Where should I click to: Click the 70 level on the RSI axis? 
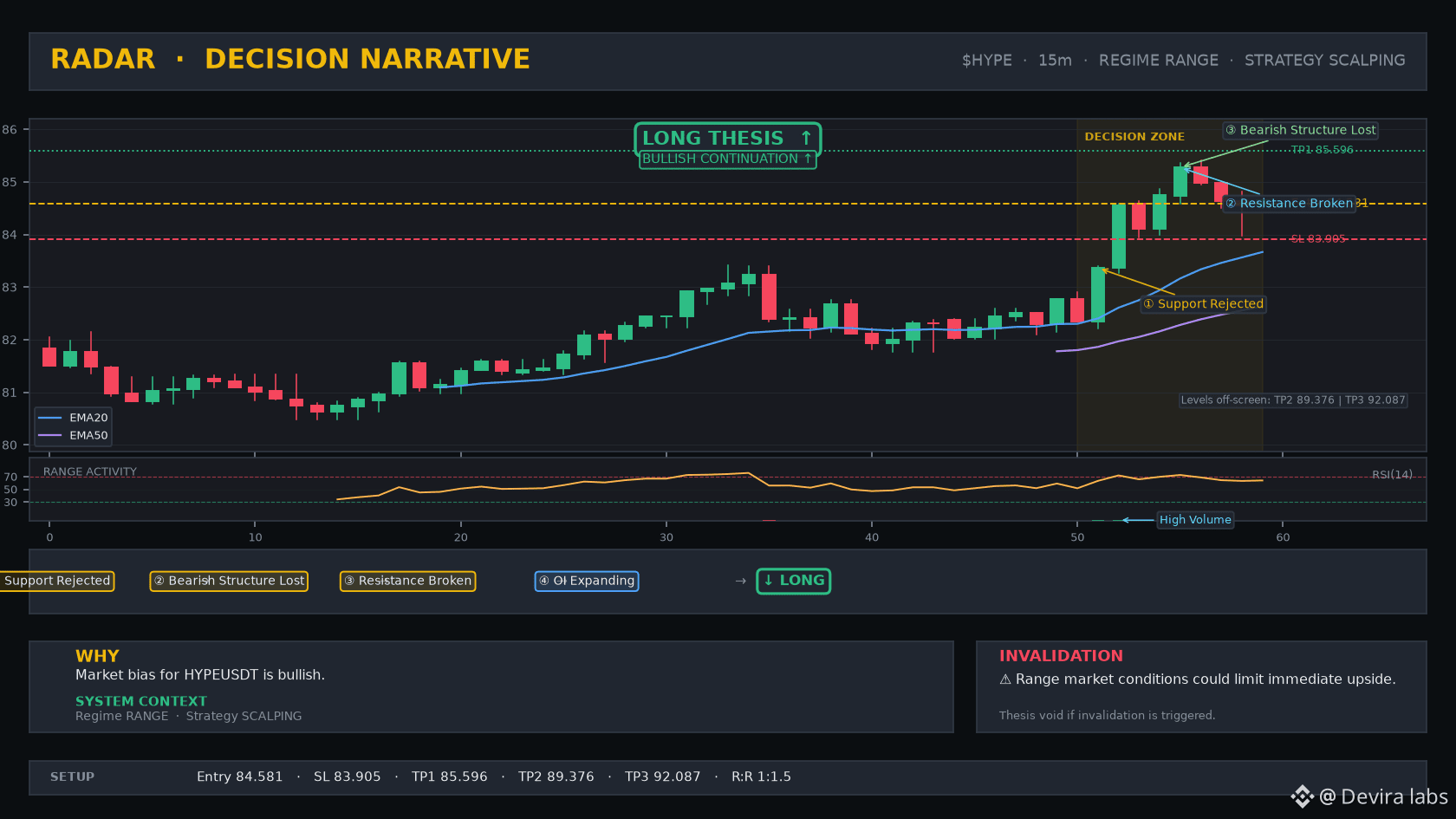pos(10,478)
